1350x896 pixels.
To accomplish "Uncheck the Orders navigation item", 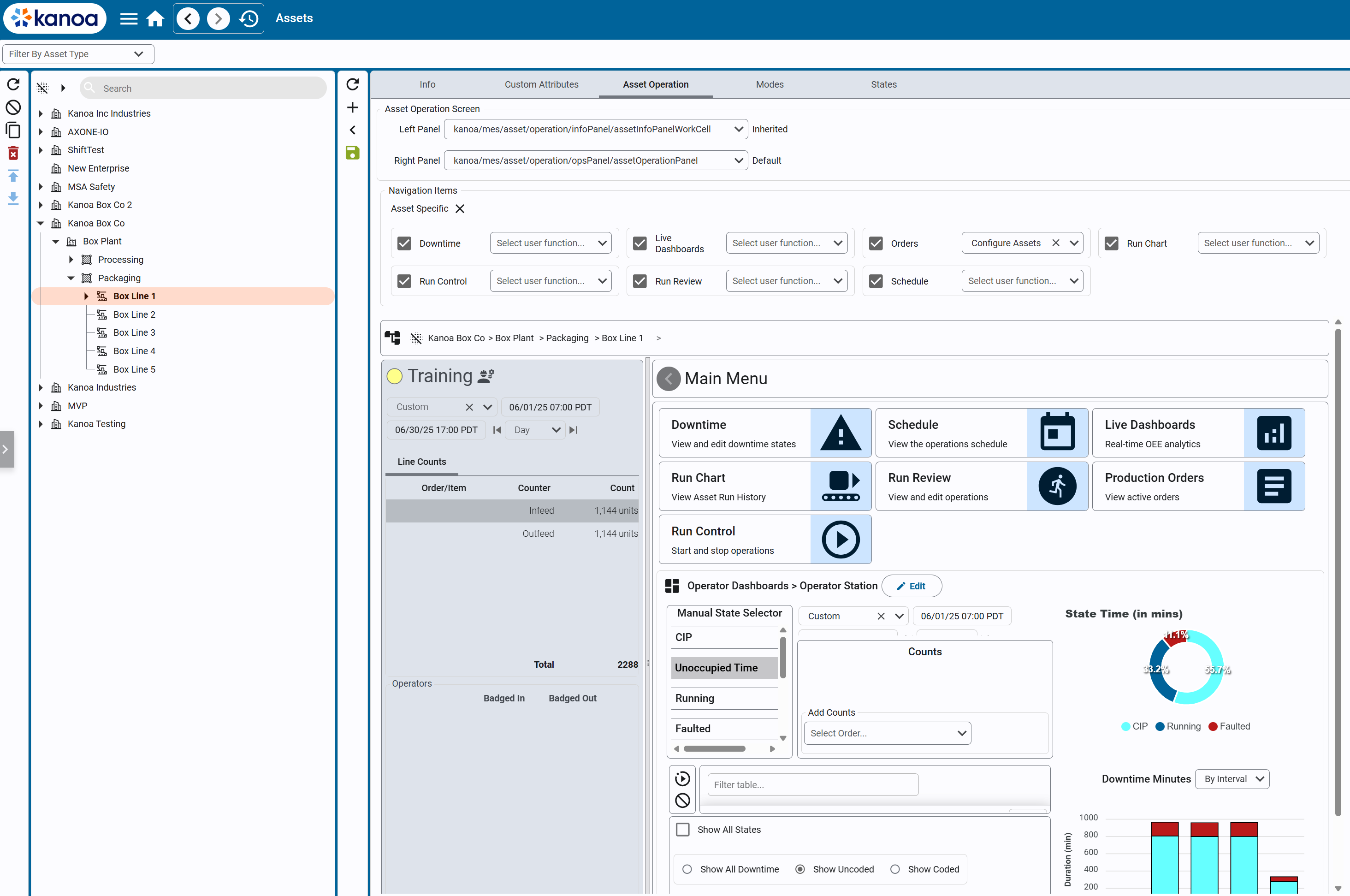I will coord(876,243).
